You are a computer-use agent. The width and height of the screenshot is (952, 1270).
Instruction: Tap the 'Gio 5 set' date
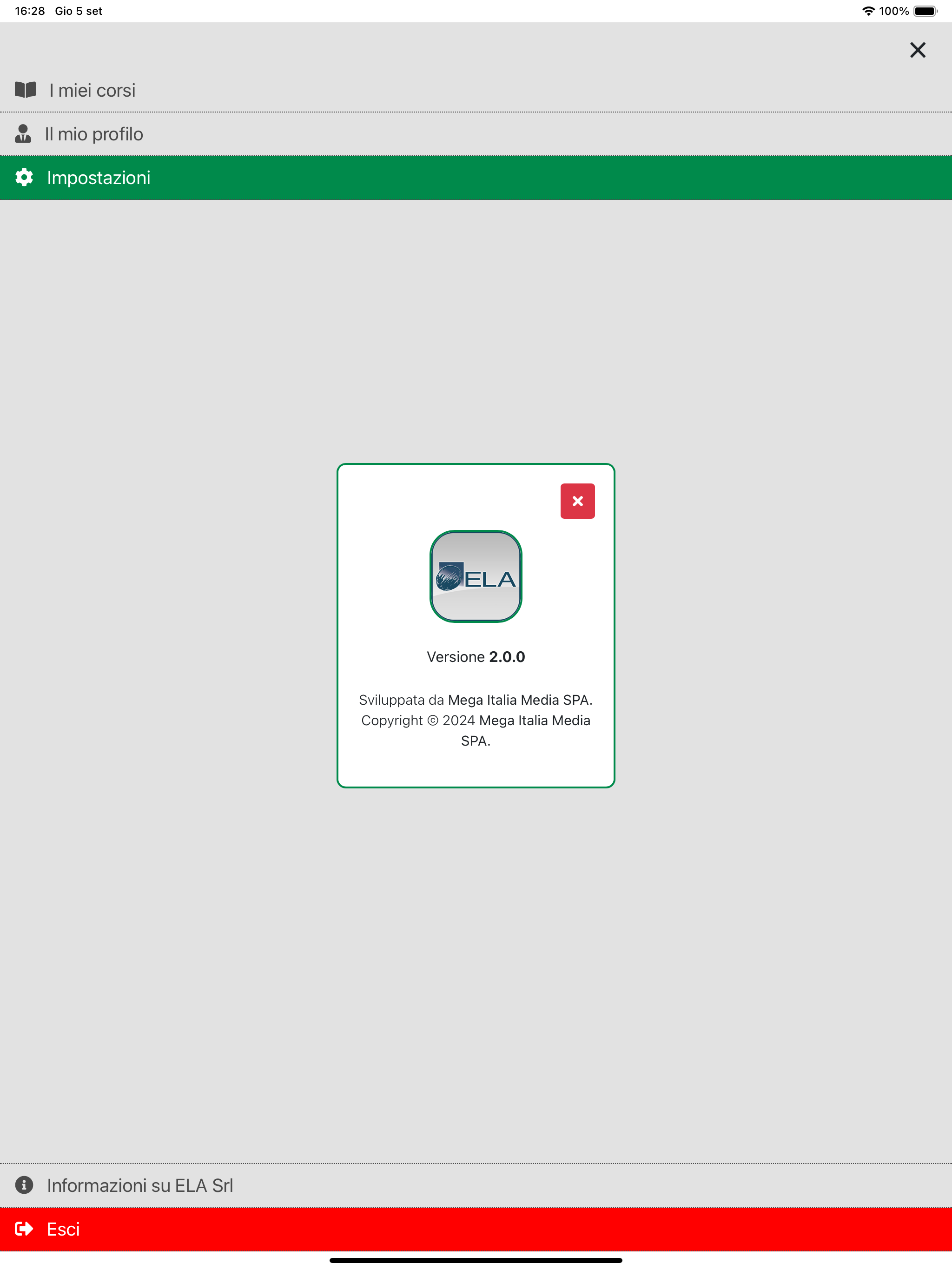coord(79,11)
